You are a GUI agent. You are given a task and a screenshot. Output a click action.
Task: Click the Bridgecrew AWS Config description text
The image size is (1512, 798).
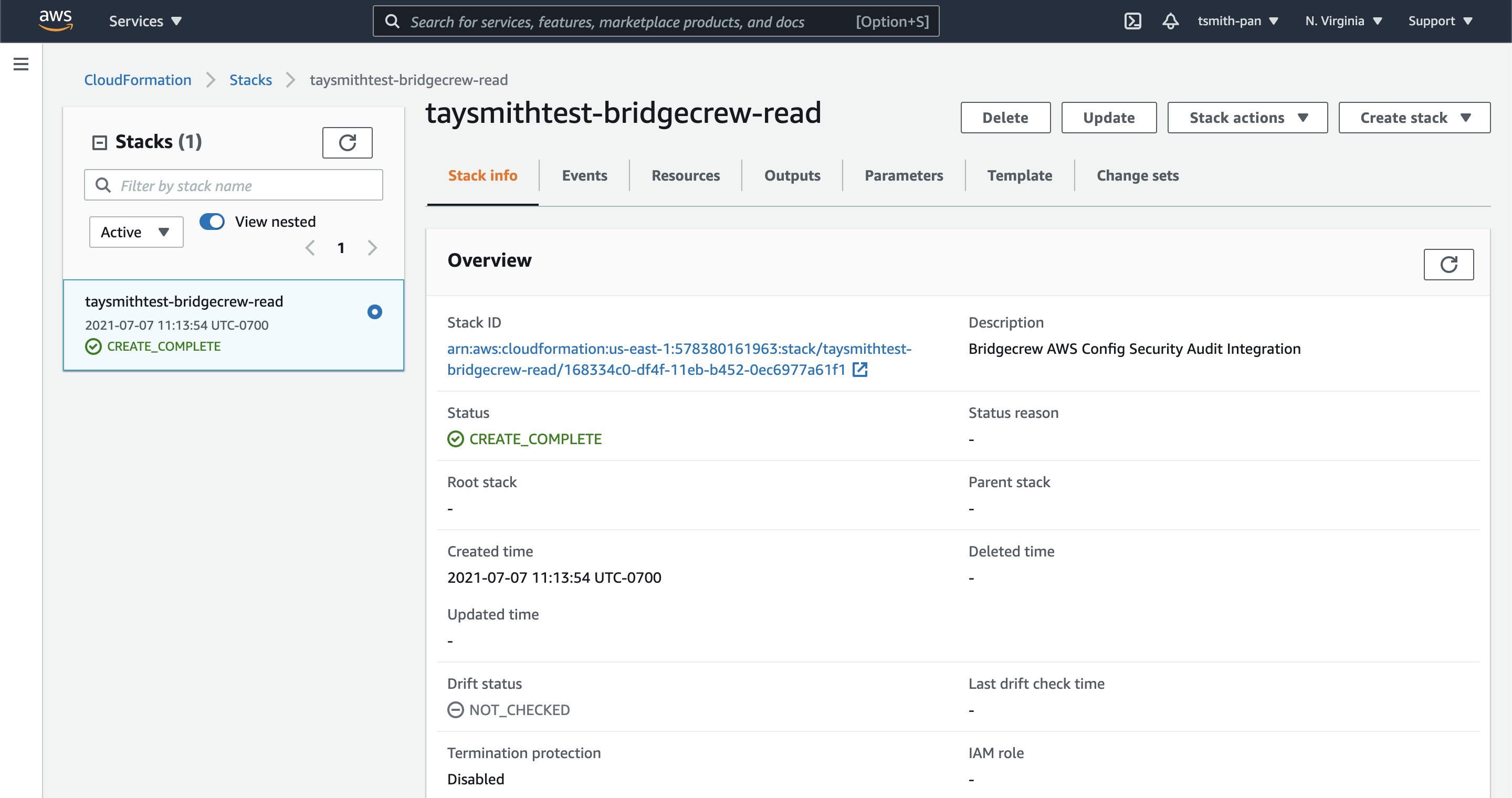pyautogui.click(x=1134, y=349)
